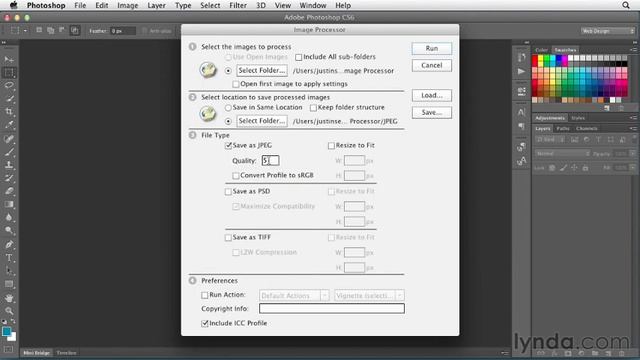The width and height of the screenshot is (640, 360).
Task: Select the Rectangular Marquee tool
Action: coord(9,73)
